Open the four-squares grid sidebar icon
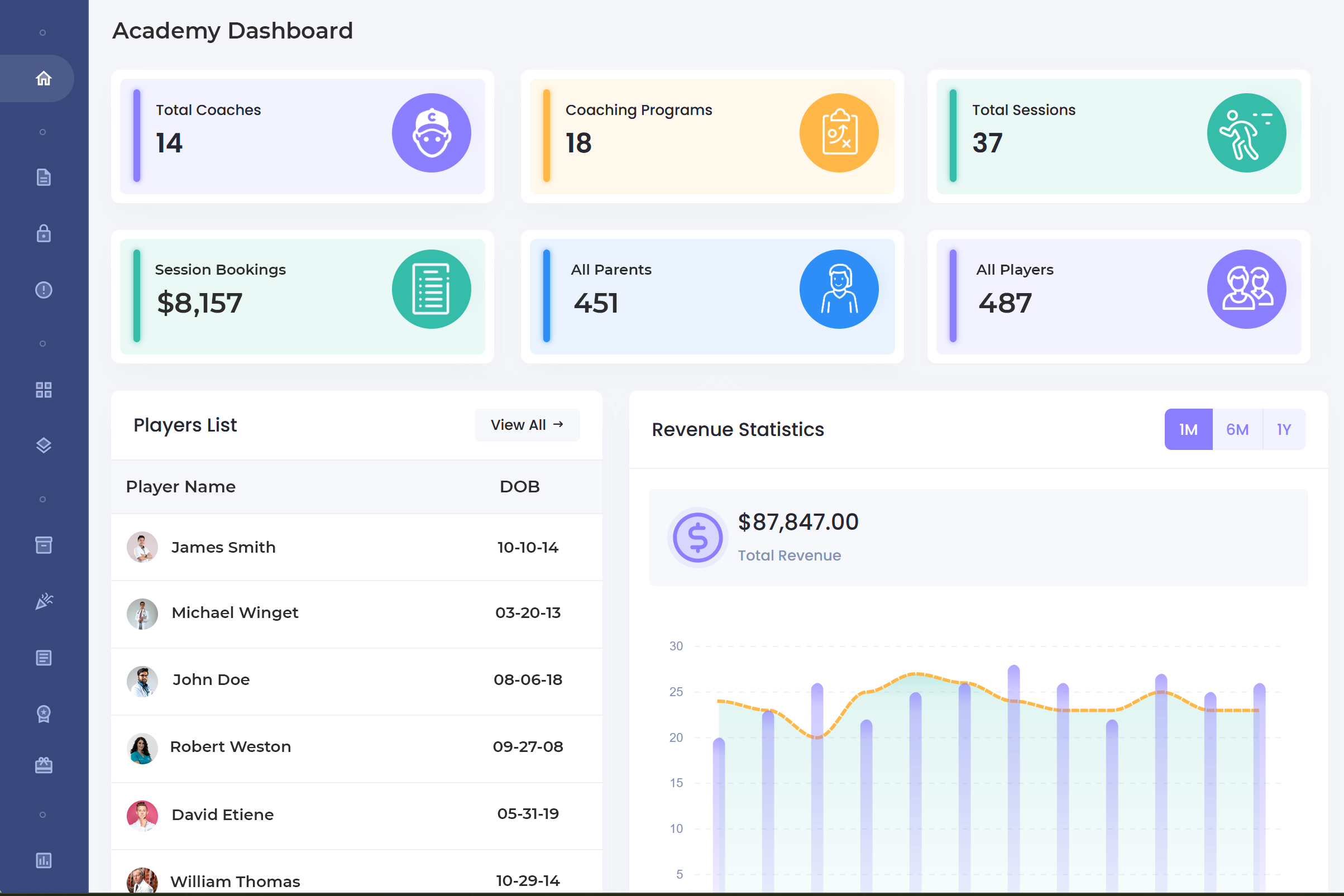 pyautogui.click(x=44, y=390)
